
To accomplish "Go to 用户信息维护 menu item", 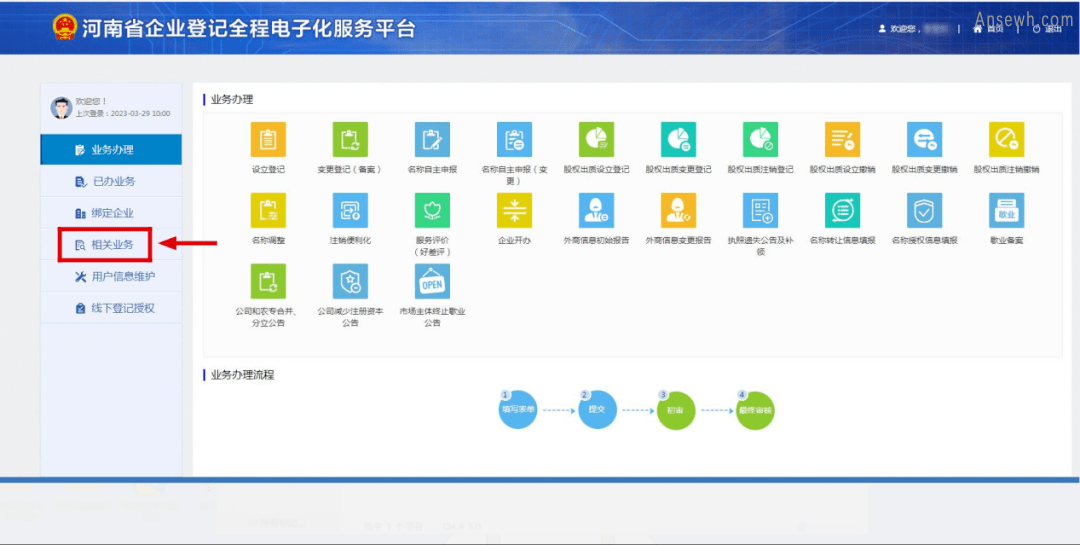I will point(122,276).
